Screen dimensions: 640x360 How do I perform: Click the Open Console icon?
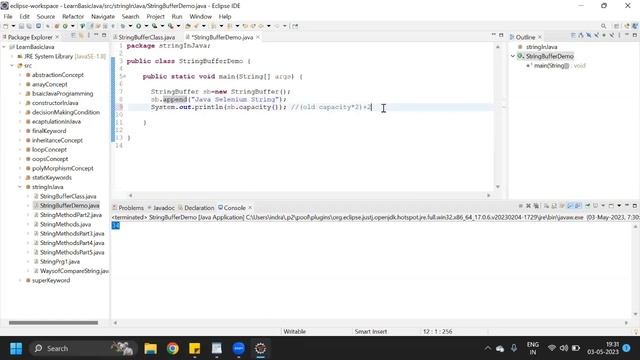pyautogui.click(x=611, y=206)
